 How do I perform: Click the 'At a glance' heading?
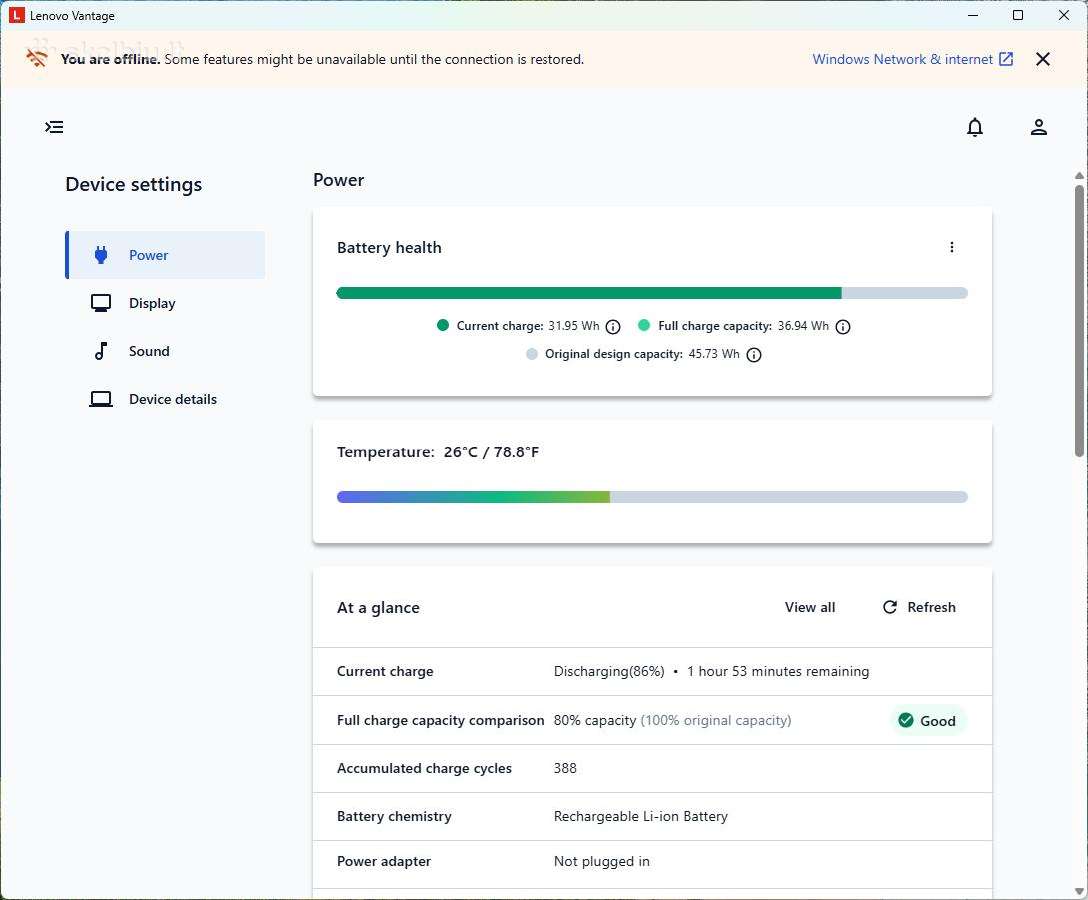click(378, 608)
